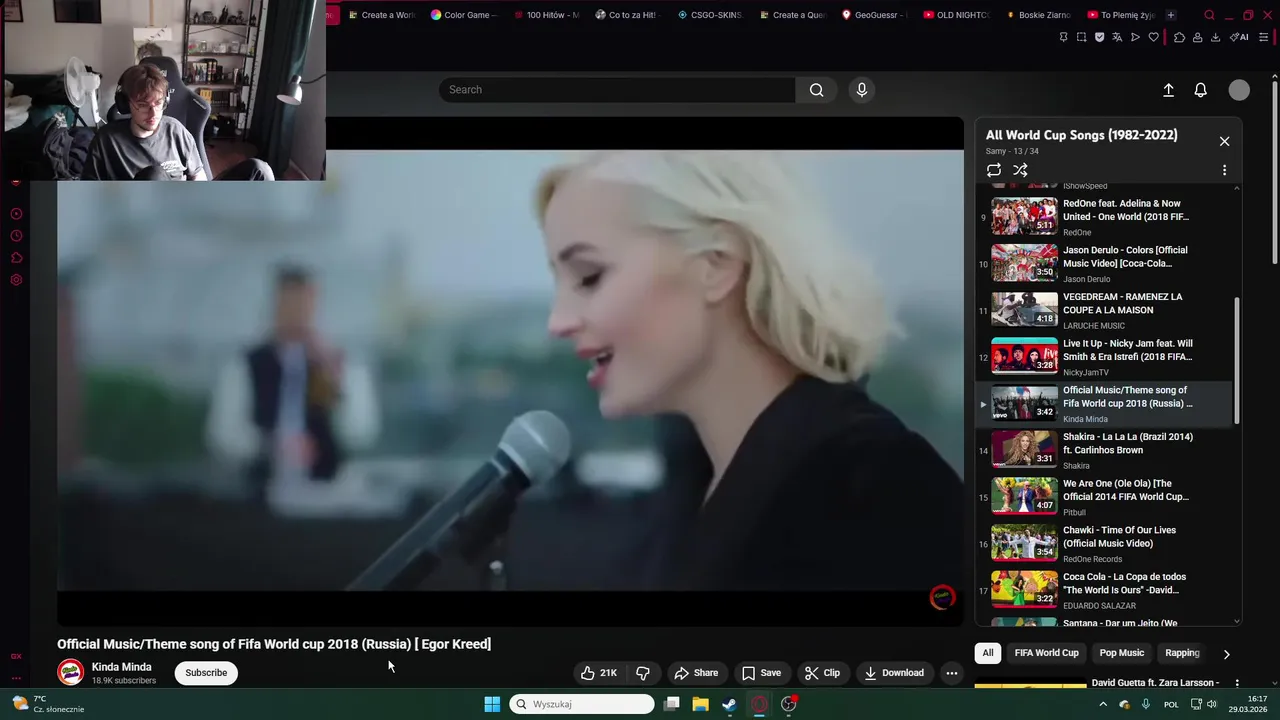Open the send/flow arrow icon
This screenshot has width=1280, height=720.
[x=1135, y=37]
